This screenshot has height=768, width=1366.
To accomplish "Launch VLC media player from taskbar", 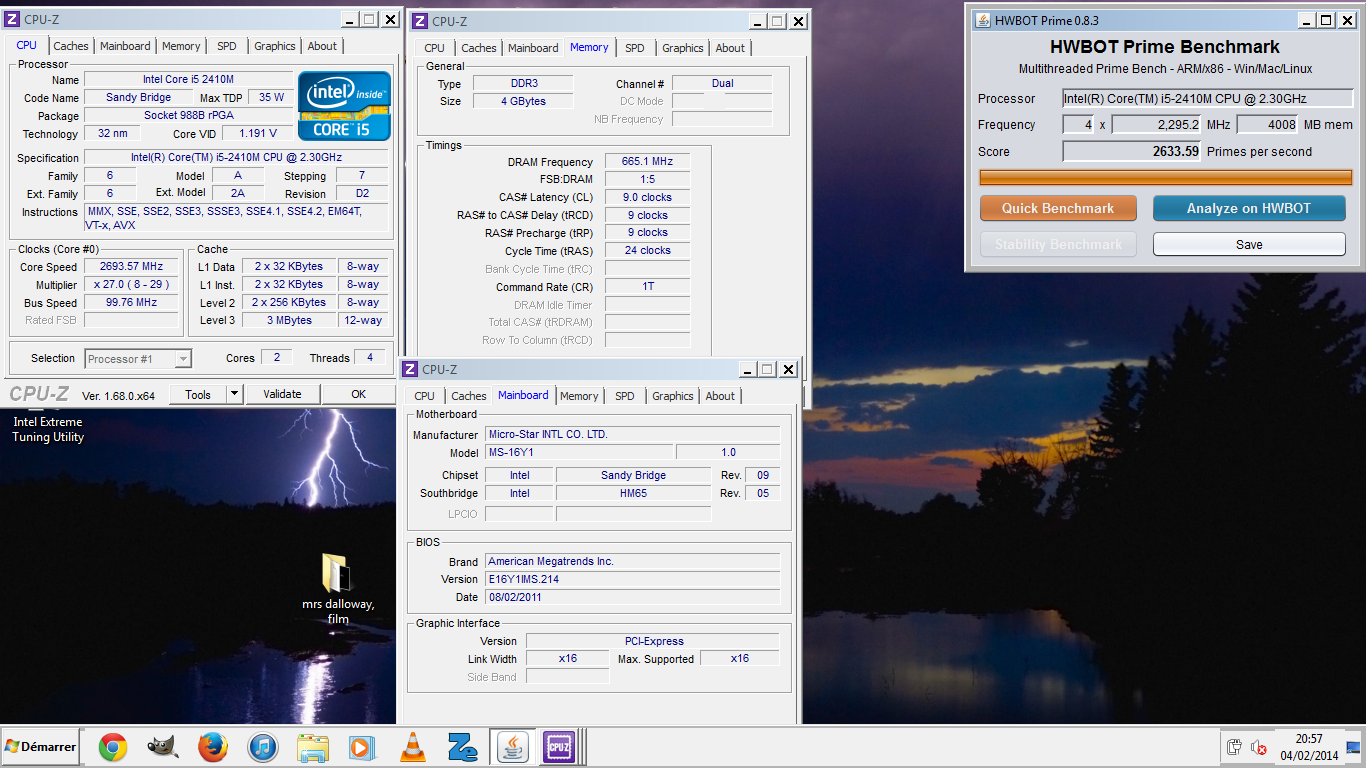I will 411,747.
